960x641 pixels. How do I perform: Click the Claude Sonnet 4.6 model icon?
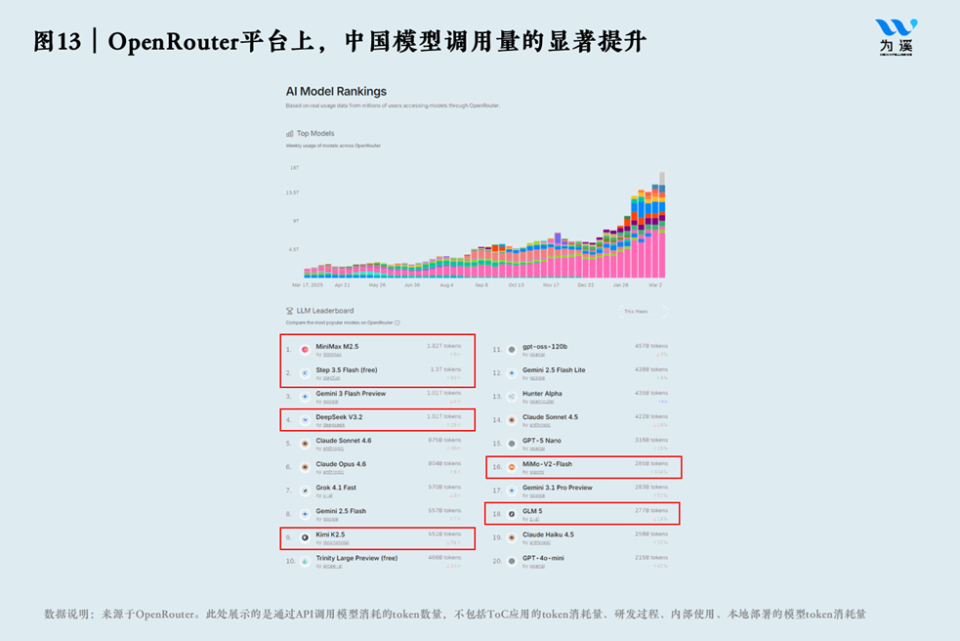click(x=305, y=443)
